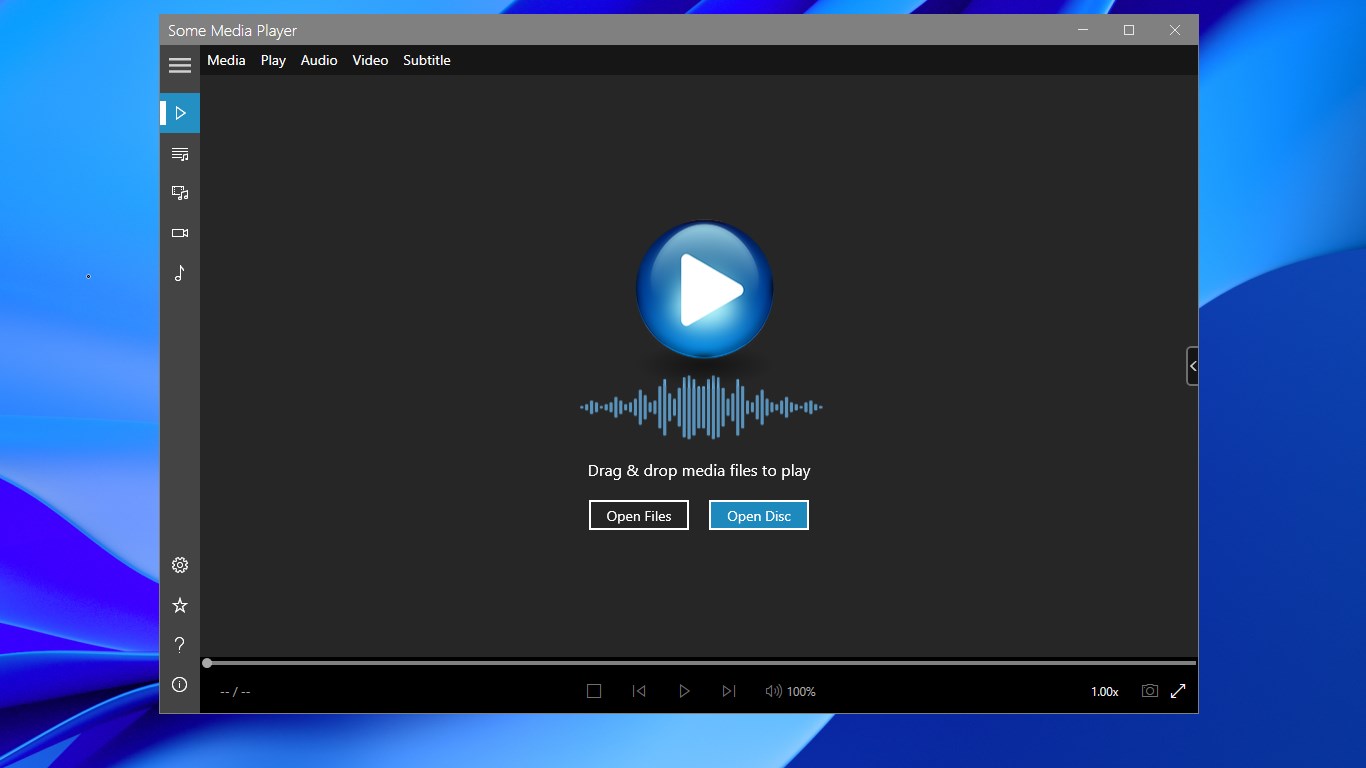This screenshot has height=768, width=1366.
Task: Open the music note sidebar section
Action: [180, 273]
